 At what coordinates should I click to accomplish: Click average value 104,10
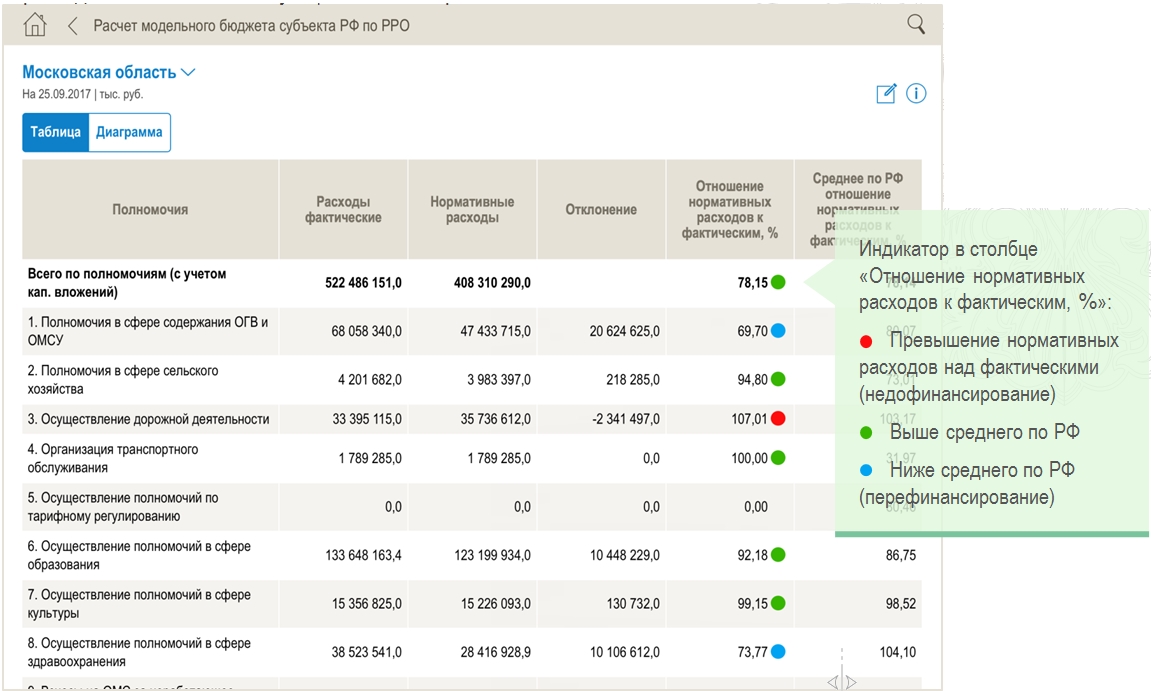pyautogui.click(x=898, y=652)
